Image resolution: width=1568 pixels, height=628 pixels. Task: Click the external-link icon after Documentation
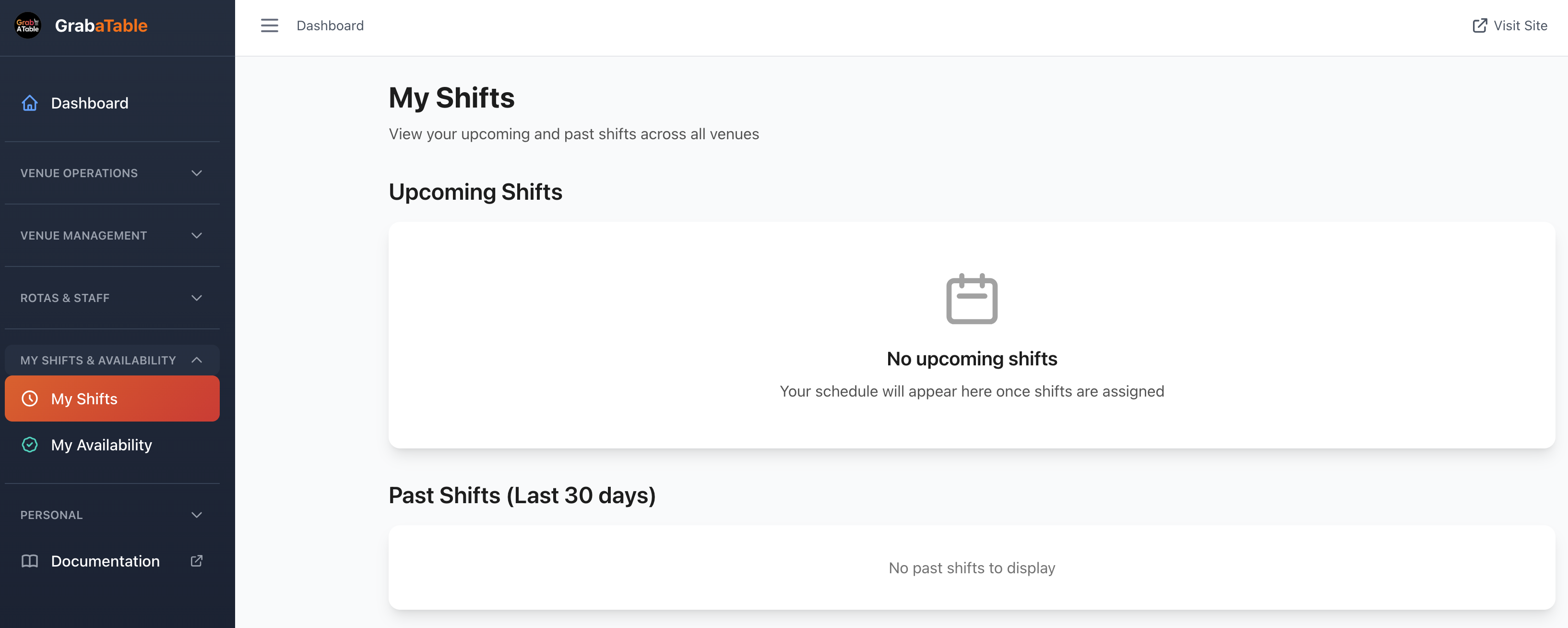[x=196, y=561]
